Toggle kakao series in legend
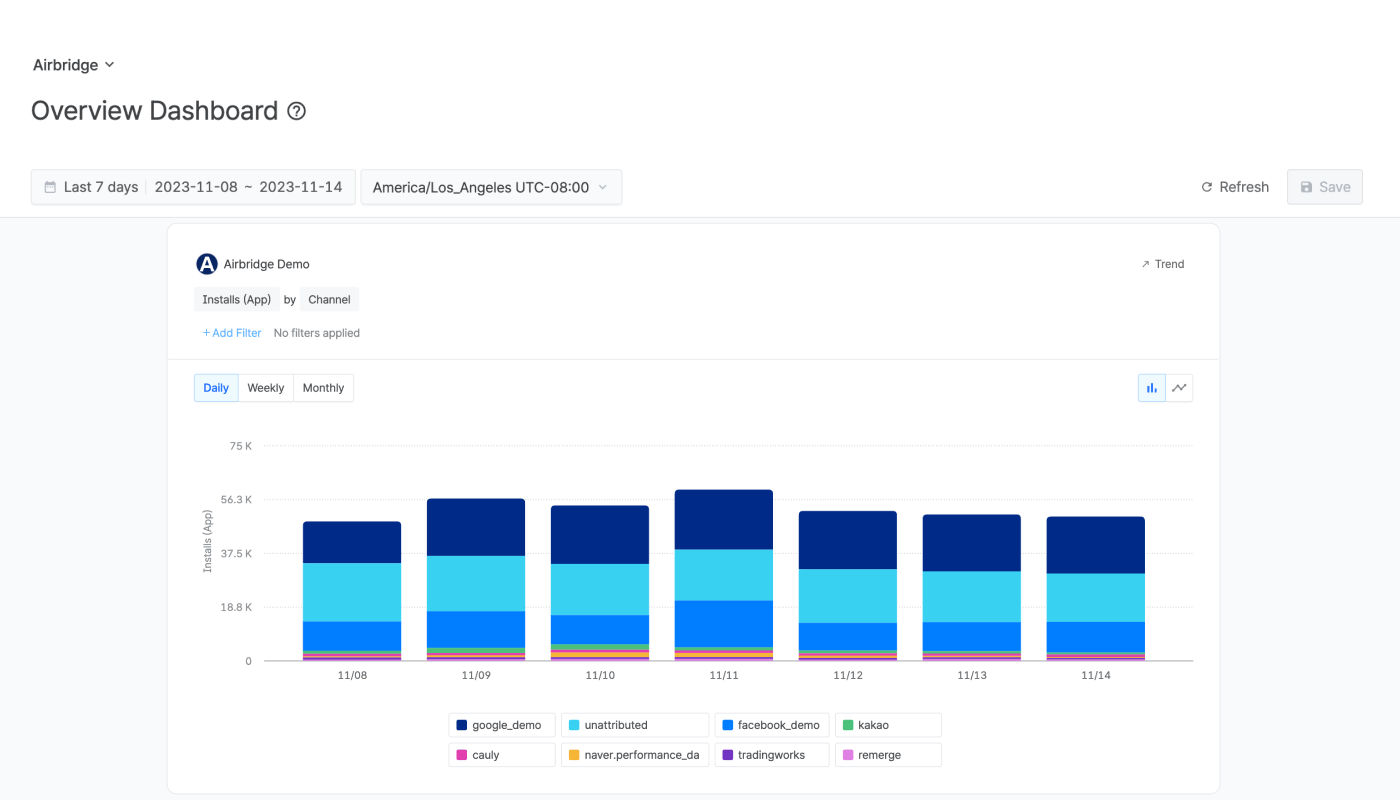 coord(888,725)
